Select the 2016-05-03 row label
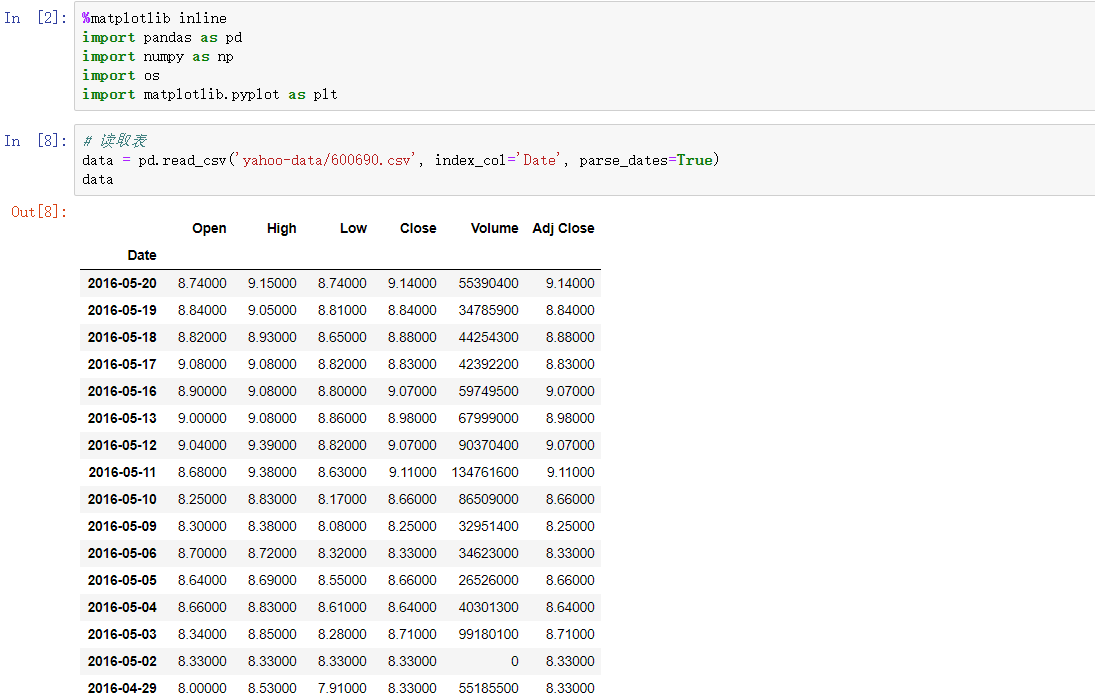This screenshot has width=1095, height=700. pos(122,634)
